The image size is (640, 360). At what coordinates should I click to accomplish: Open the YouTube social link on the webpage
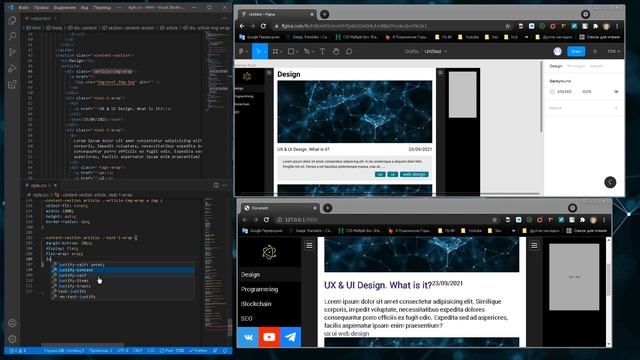269,337
